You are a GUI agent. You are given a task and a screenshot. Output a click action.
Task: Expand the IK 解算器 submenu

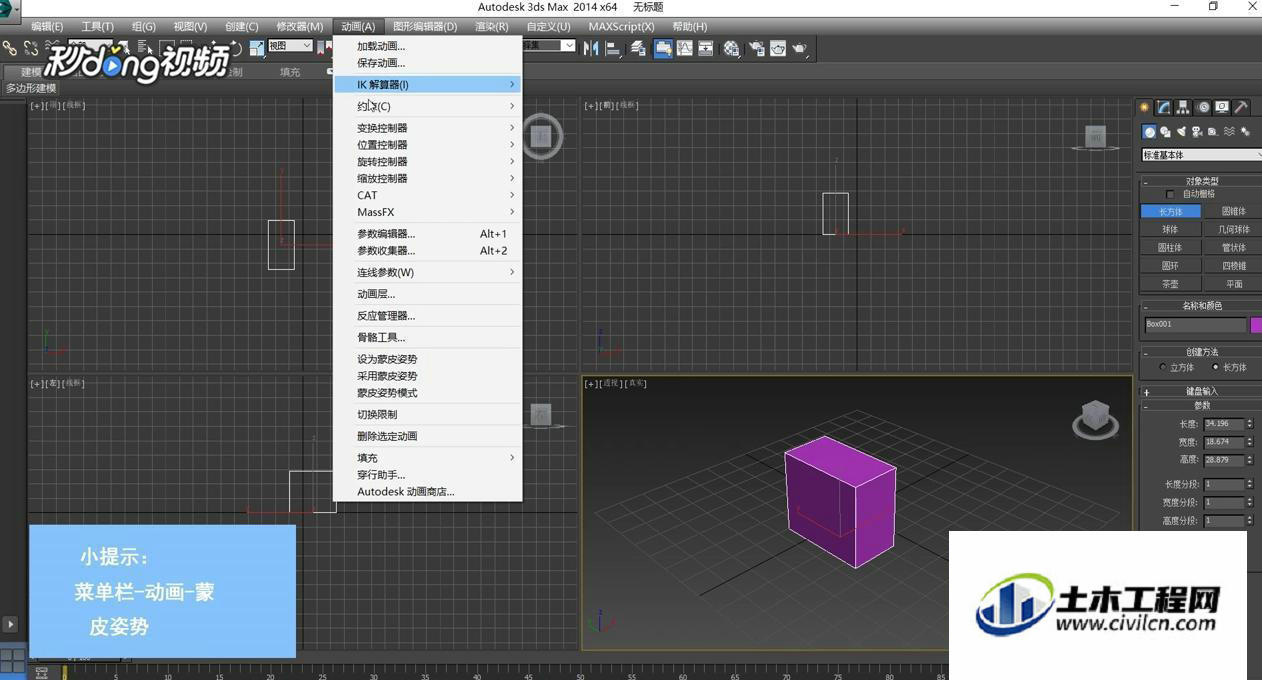click(427, 85)
